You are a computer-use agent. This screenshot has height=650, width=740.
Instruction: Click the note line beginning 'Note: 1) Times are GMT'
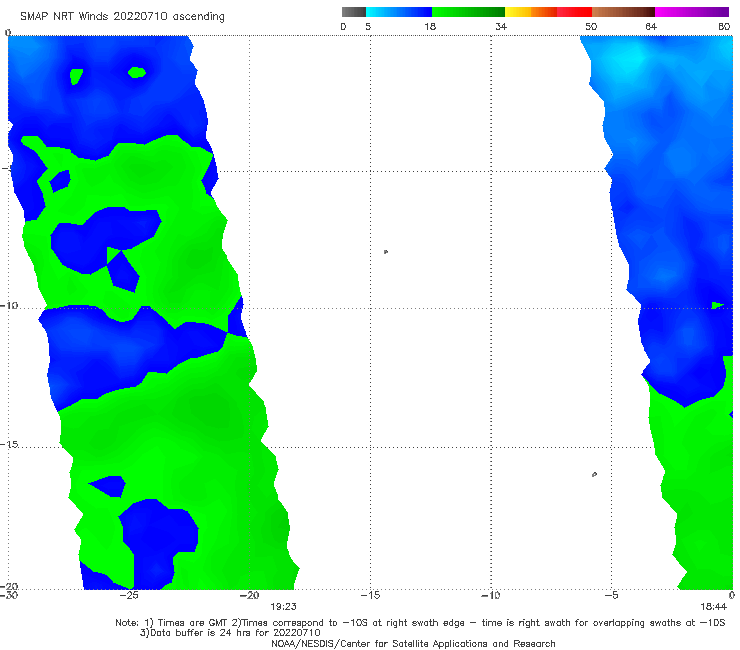420,623
